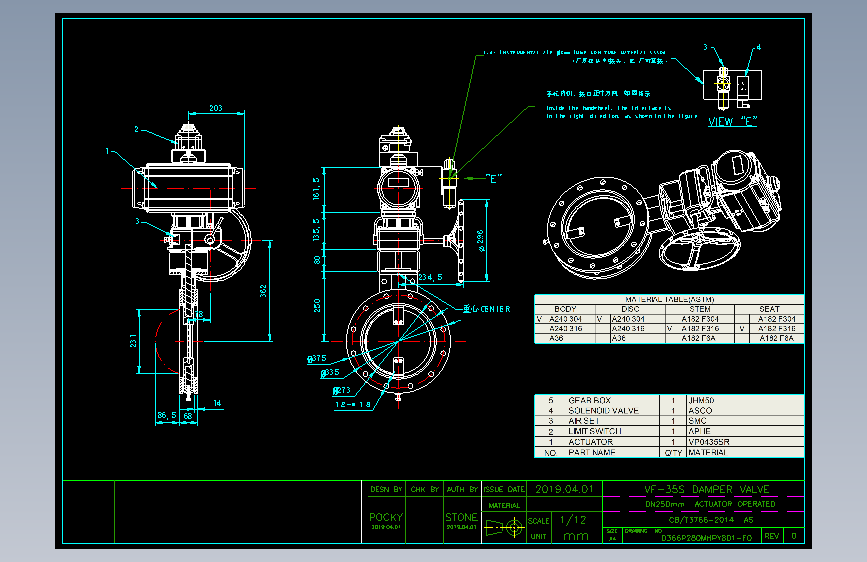Click the ACTUATOR part name
Screen dimensions: 867x562
coord(591,442)
